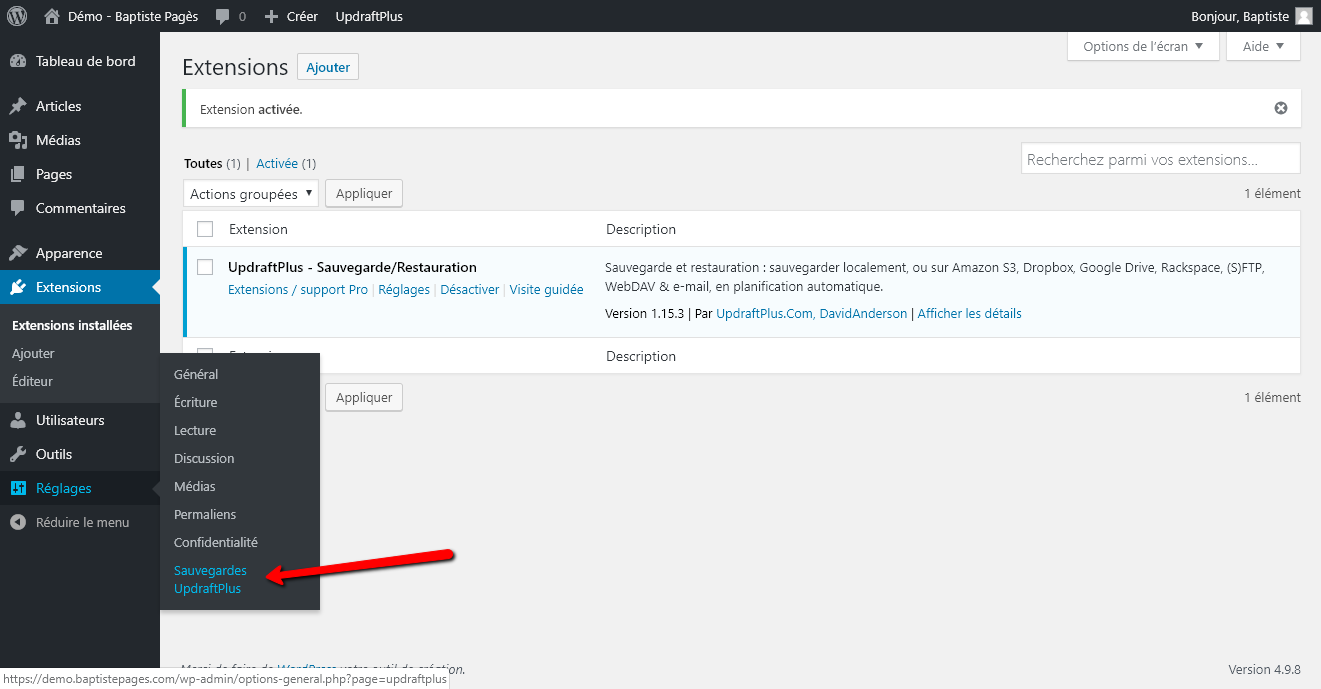
Task: Click the top Appliquer button
Action: pyautogui.click(x=364, y=194)
